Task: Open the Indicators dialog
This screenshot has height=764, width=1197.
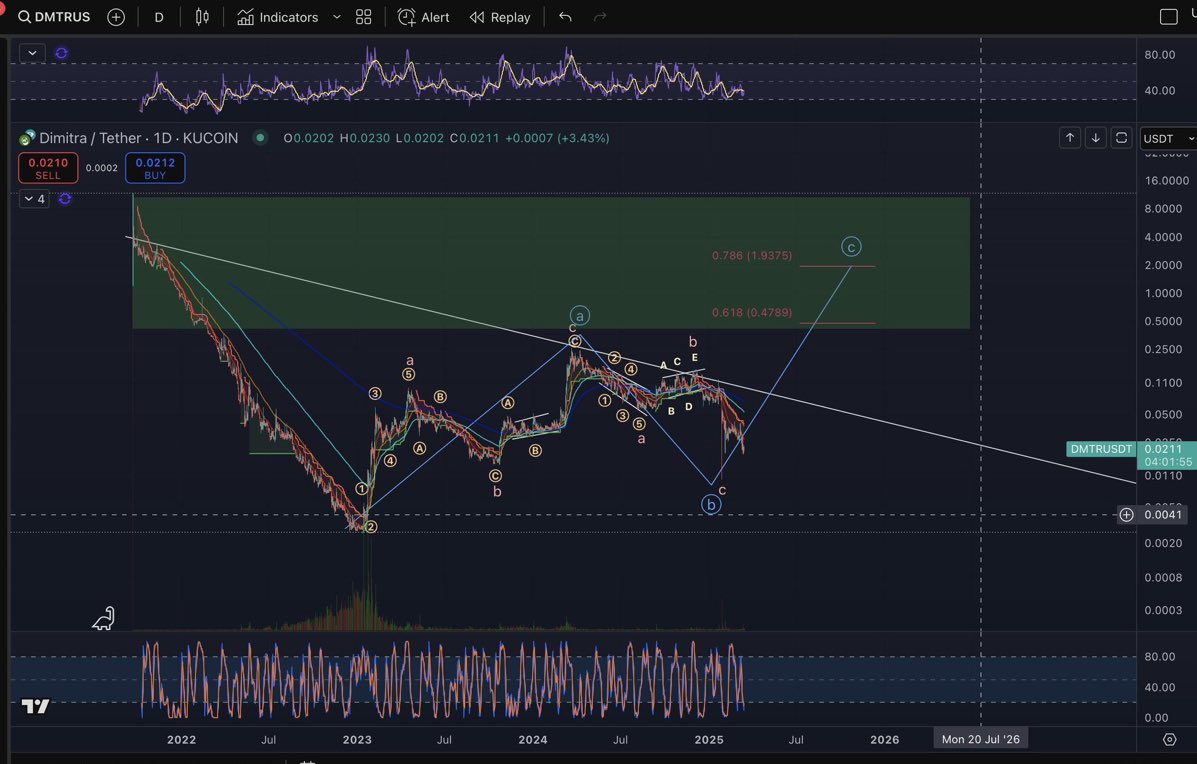Action: [x=278, y=17]
